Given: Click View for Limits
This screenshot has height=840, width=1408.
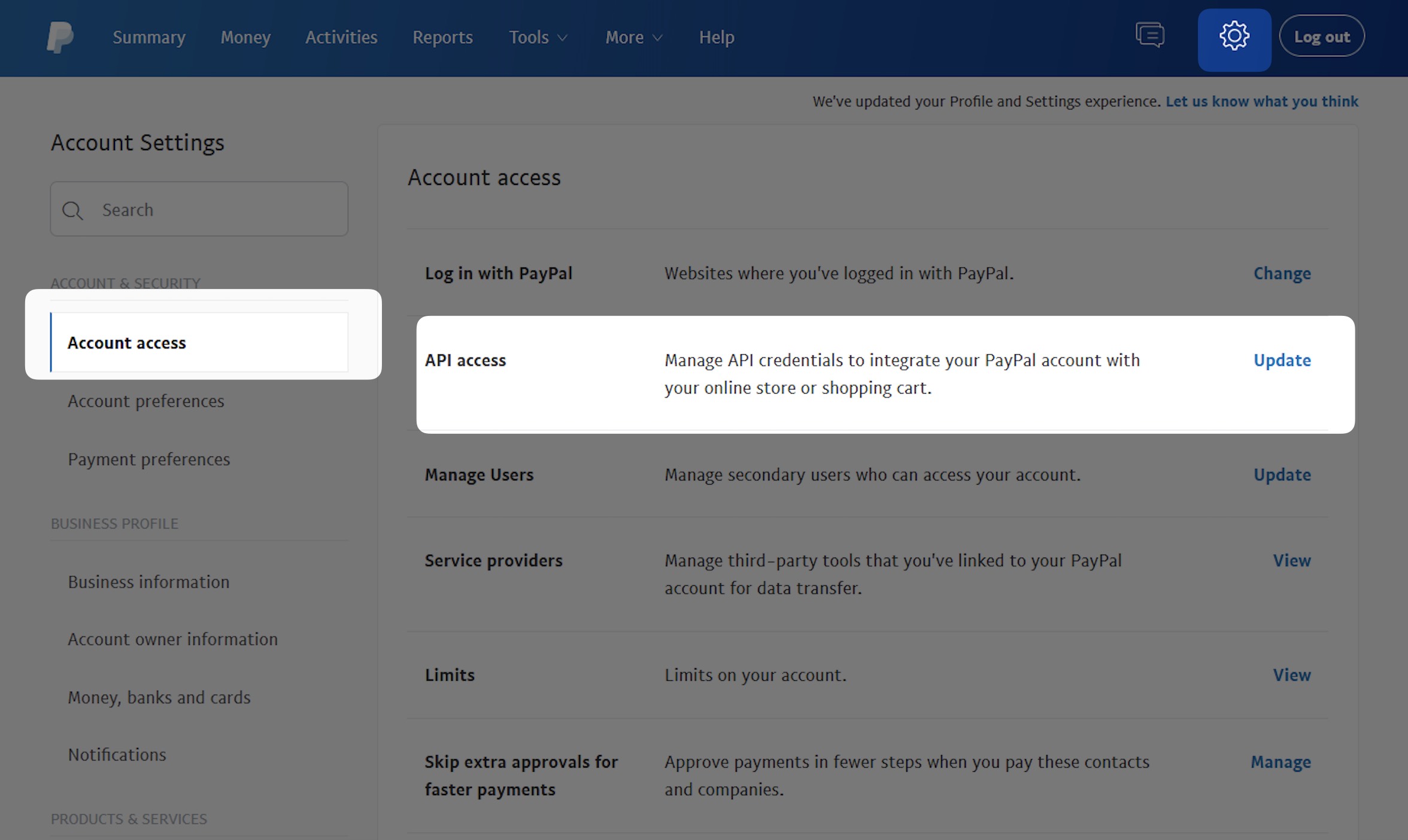Looking at the screenshot, I should click(x=1292, y=675).
